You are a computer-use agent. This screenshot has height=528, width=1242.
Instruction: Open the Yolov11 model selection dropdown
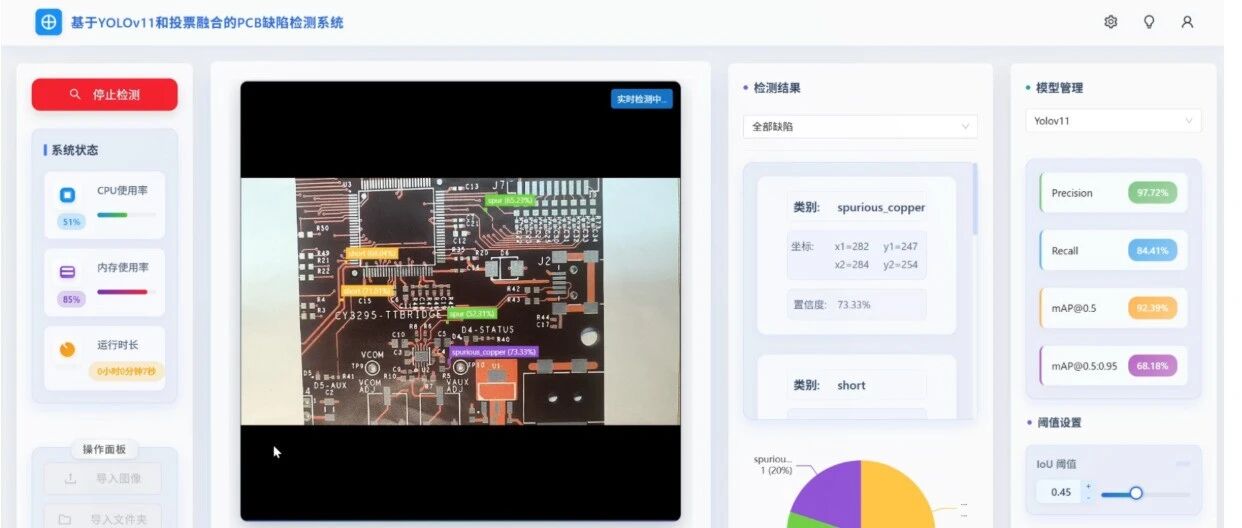click(1113, 121)
